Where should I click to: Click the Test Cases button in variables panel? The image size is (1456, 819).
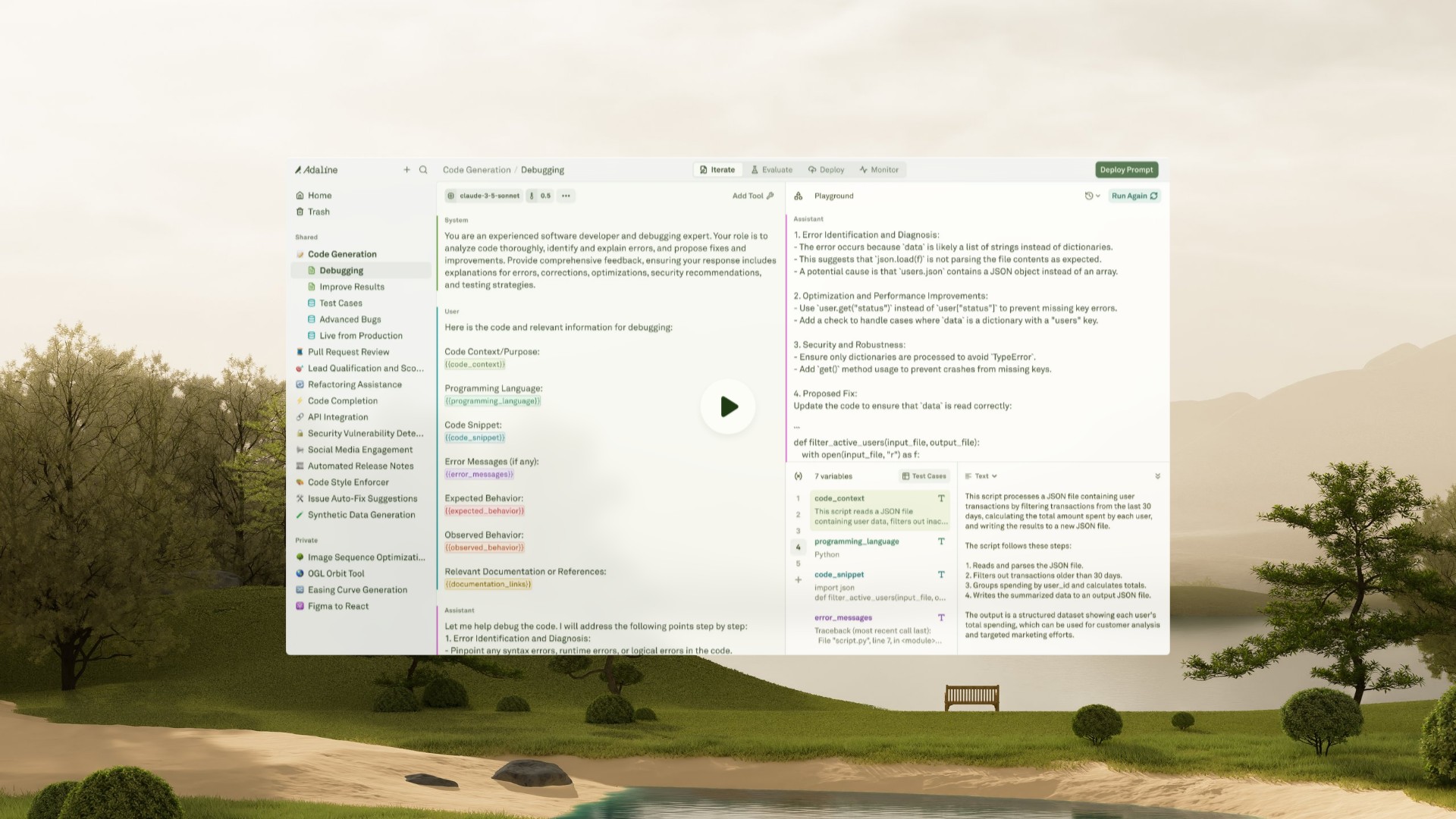pos(924,476)
